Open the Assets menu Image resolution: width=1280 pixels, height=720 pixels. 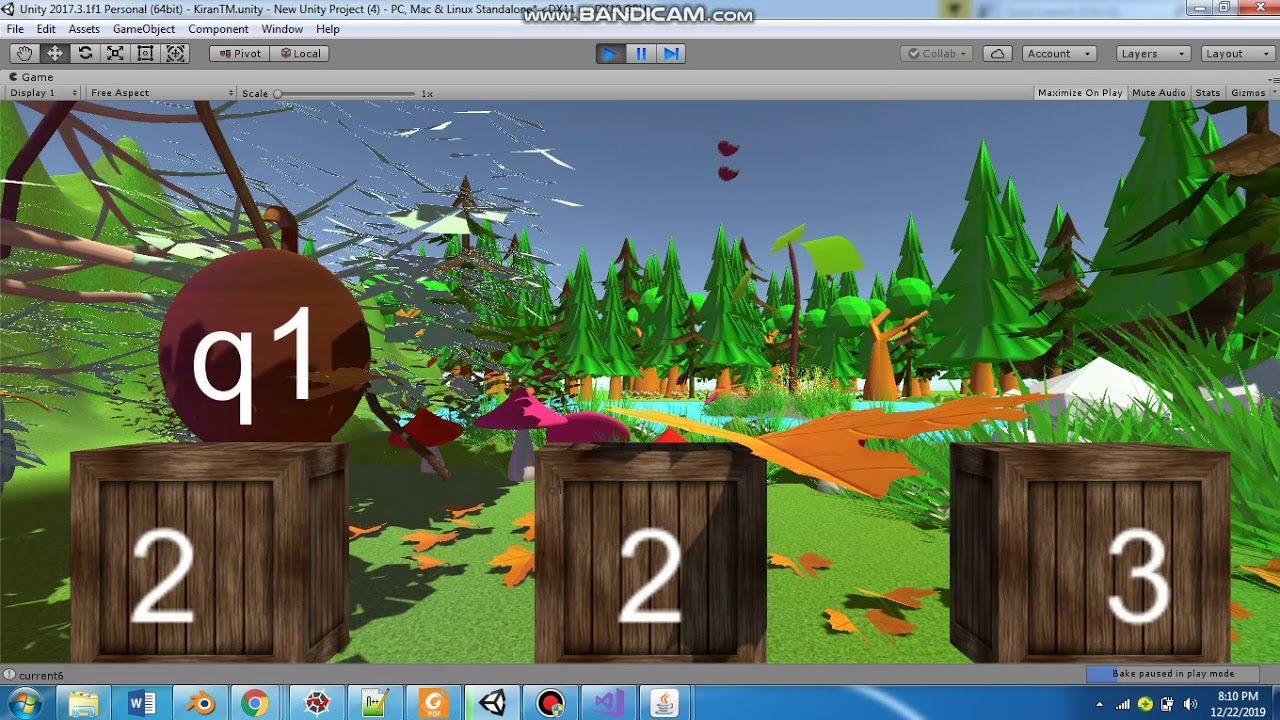point(84,29)
